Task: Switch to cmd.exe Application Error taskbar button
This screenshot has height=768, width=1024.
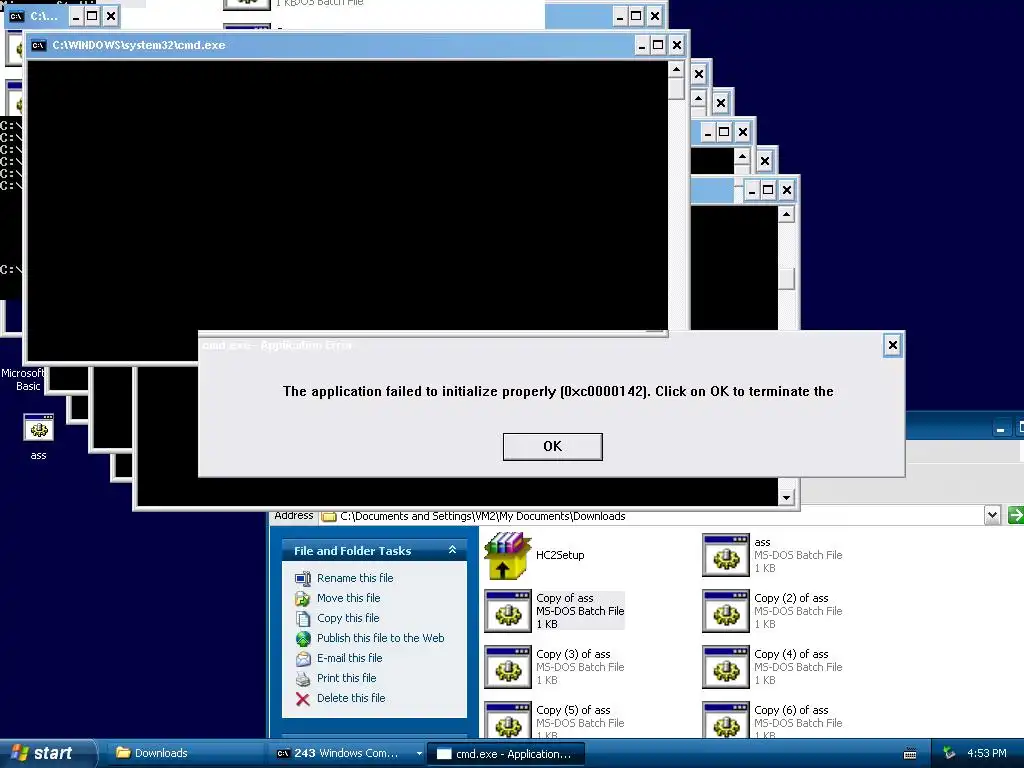Action: [x=505, y=754]
